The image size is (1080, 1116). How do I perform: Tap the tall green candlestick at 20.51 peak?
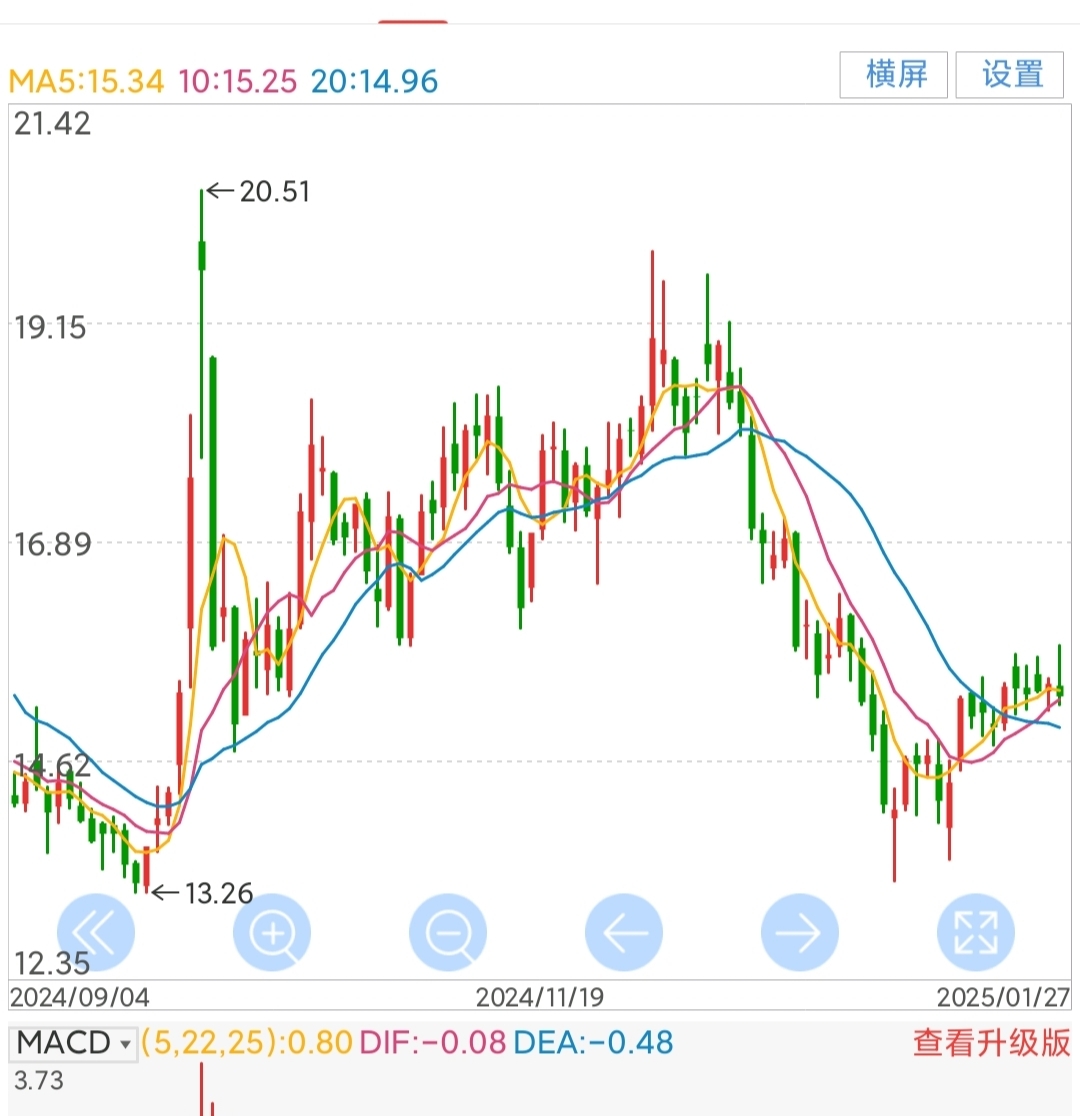pos(202,324)
